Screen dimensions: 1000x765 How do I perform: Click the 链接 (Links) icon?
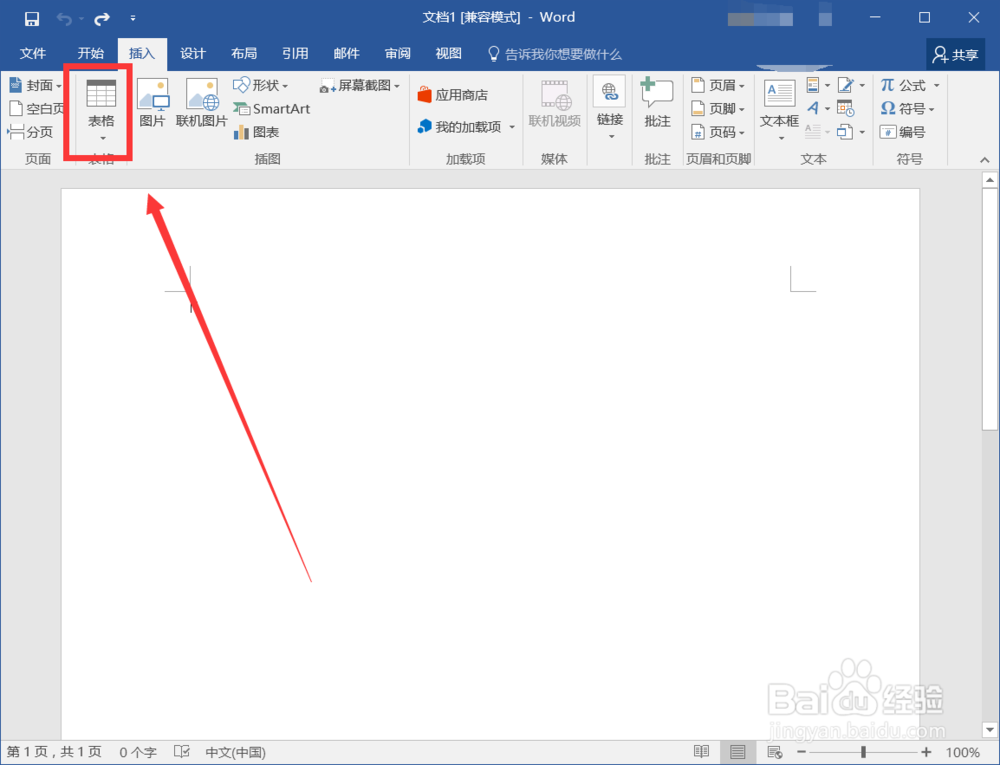(610, 93)
